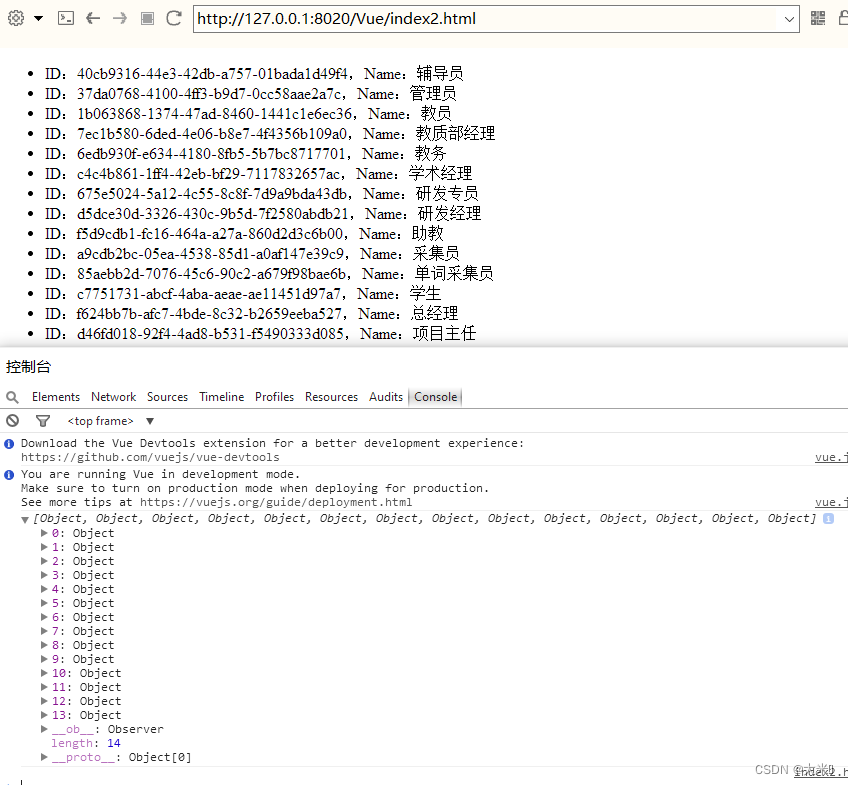Open the settings gear dropdown arrow
The height and width of the screenshot is (785, 848).
click(38, 18)
